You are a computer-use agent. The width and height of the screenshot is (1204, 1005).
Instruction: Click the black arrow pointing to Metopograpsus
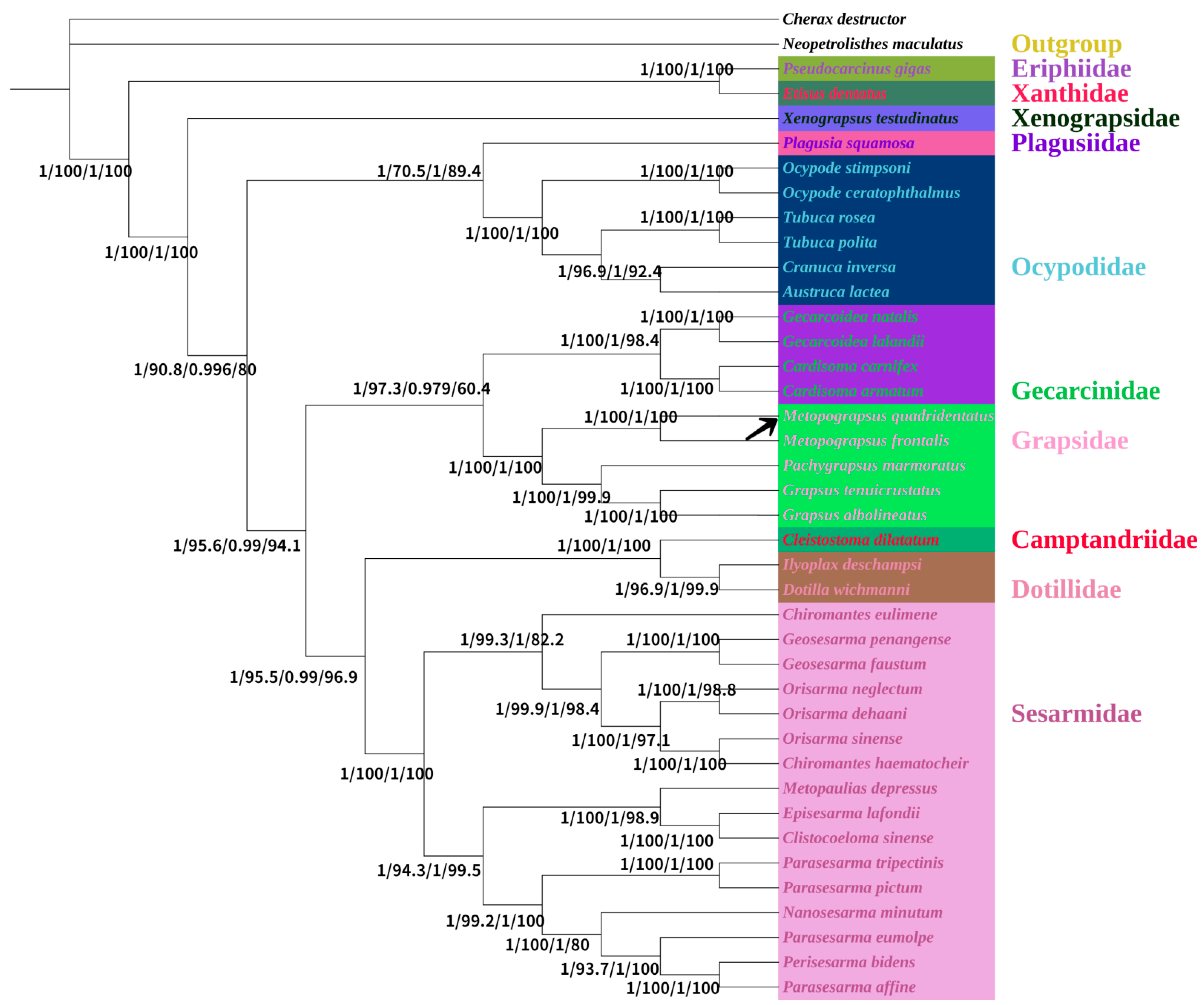[762, 429]
